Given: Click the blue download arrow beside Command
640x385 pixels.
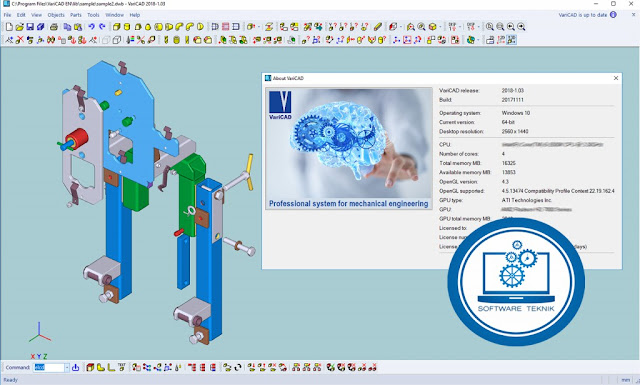Looking at the screenshot, I should (76, 367).
